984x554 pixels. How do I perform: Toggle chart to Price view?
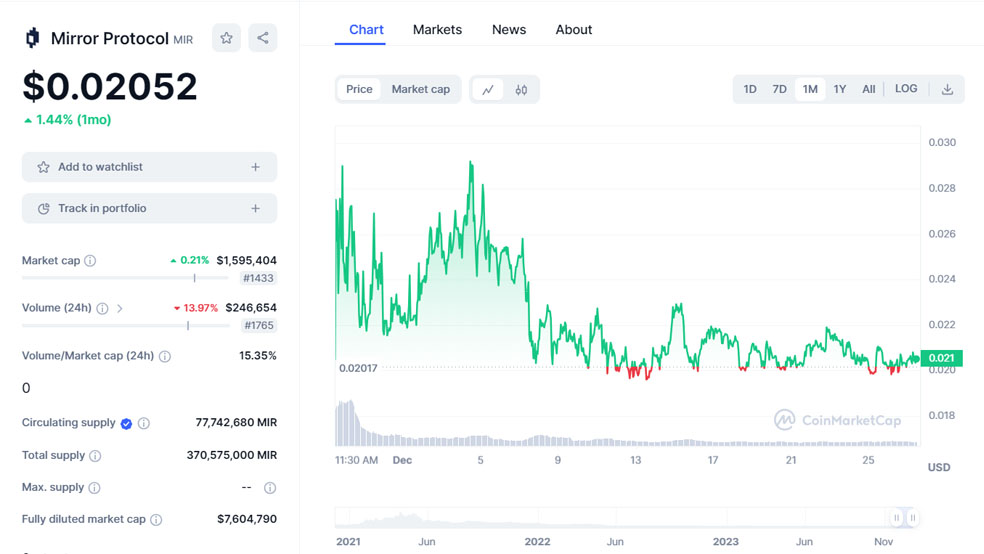(x=359, y=90)
